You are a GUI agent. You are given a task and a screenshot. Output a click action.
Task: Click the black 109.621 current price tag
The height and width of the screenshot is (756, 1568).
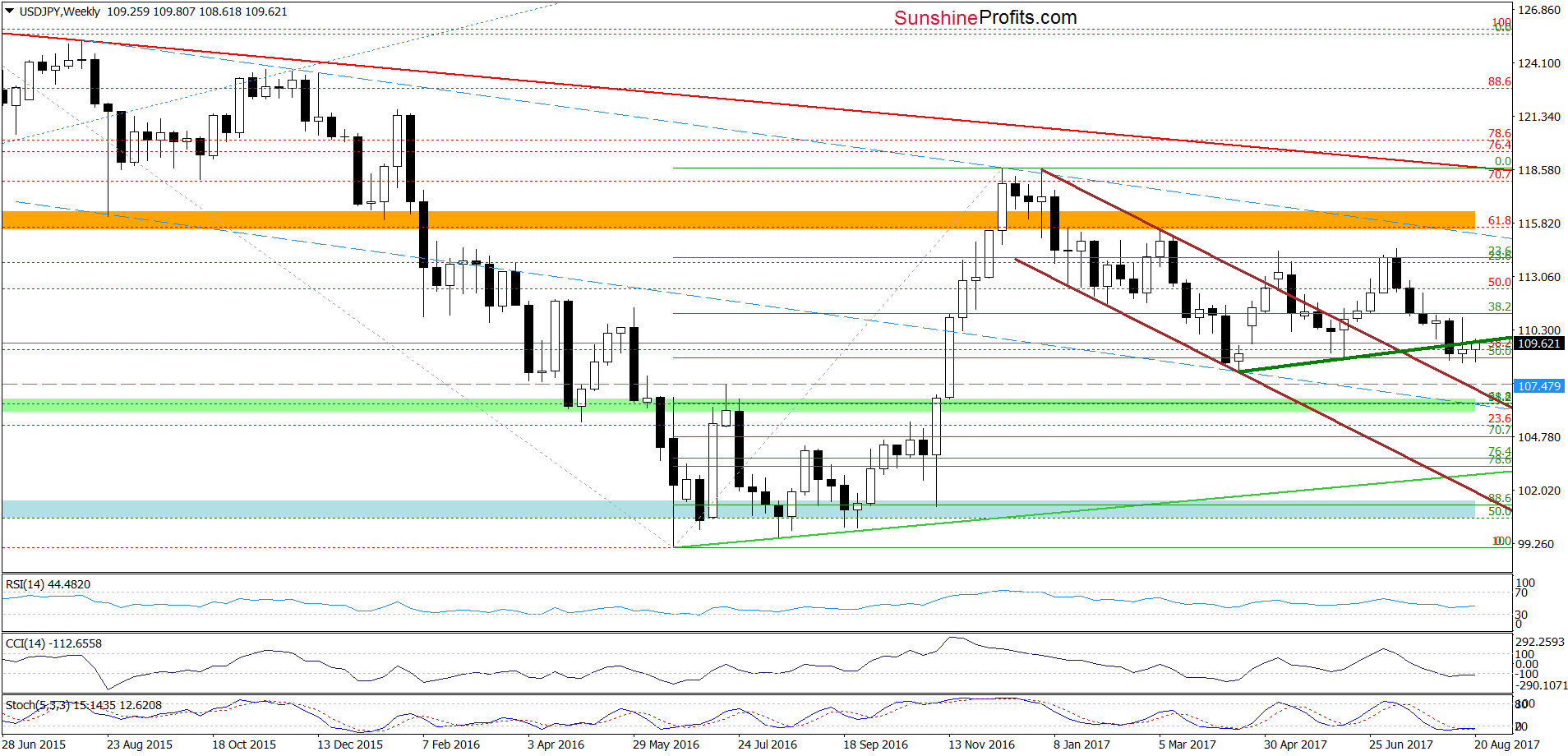tap(1538, 343)
